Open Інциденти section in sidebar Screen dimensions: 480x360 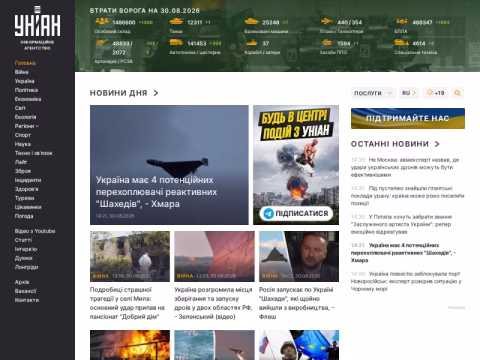(x=28, y=180)
